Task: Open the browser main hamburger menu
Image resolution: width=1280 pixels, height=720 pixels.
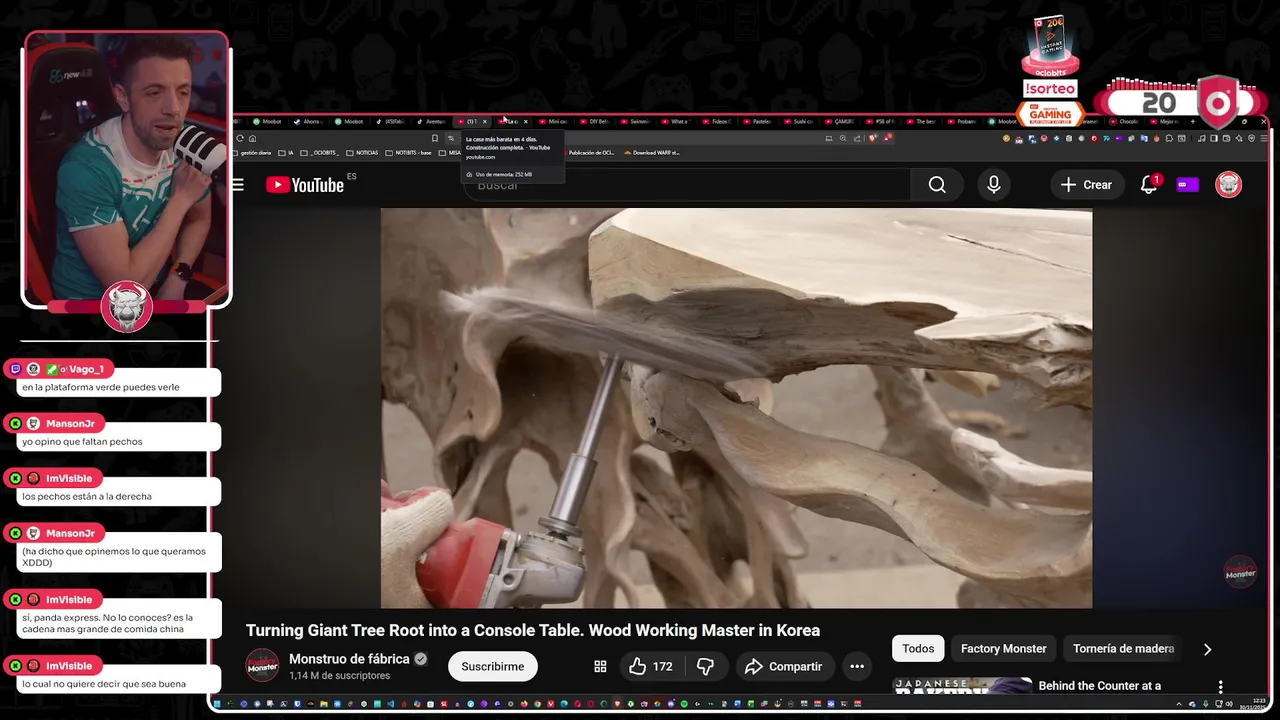Action: (1264, 138)
